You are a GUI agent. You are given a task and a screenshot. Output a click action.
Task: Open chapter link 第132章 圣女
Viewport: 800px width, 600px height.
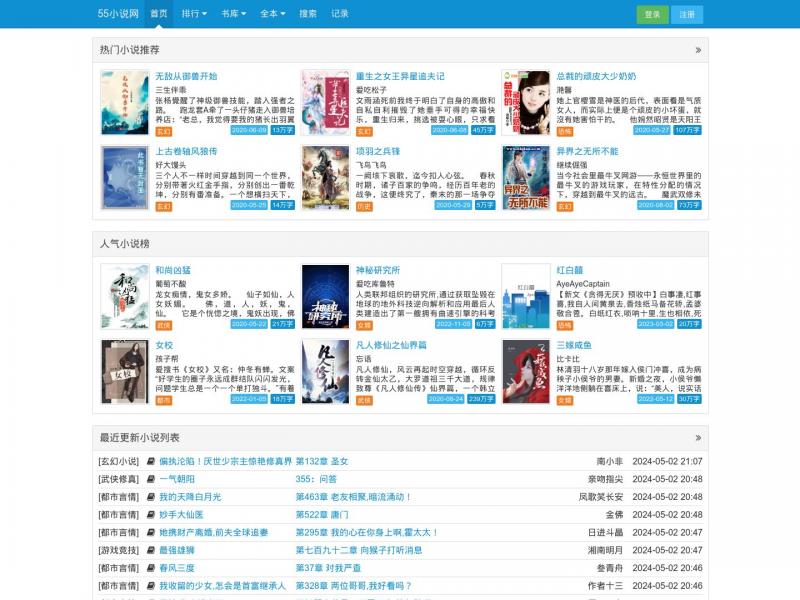(x=322, y=461)
